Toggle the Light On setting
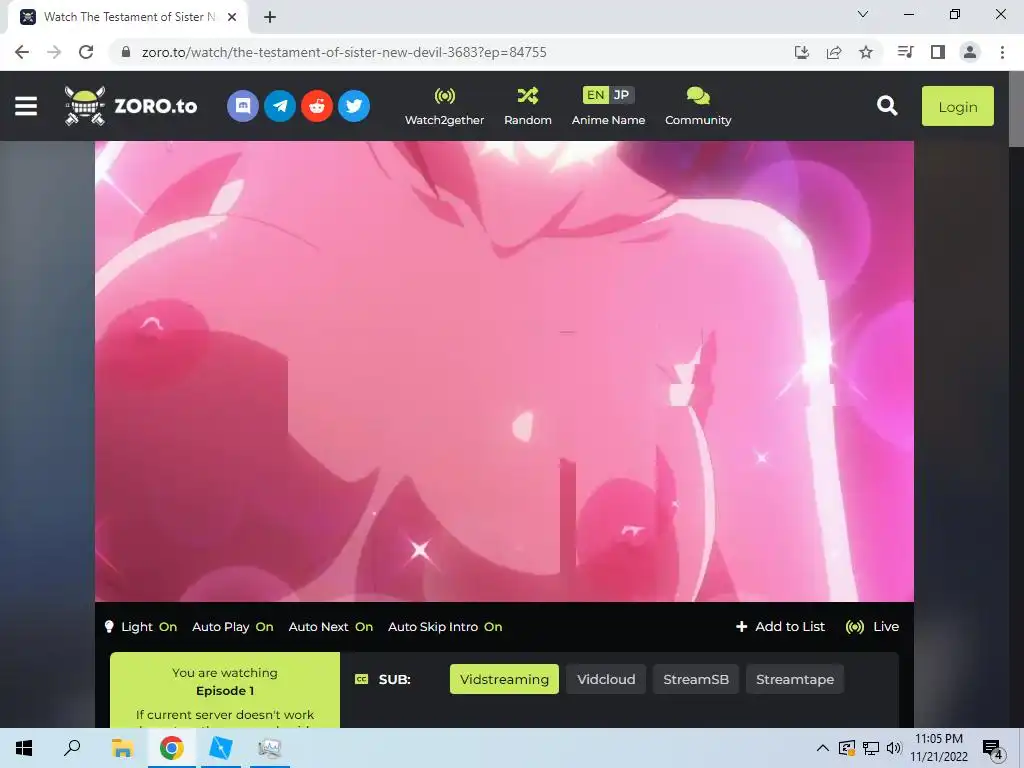This screenshot has width=1024, height=768. 141,627
